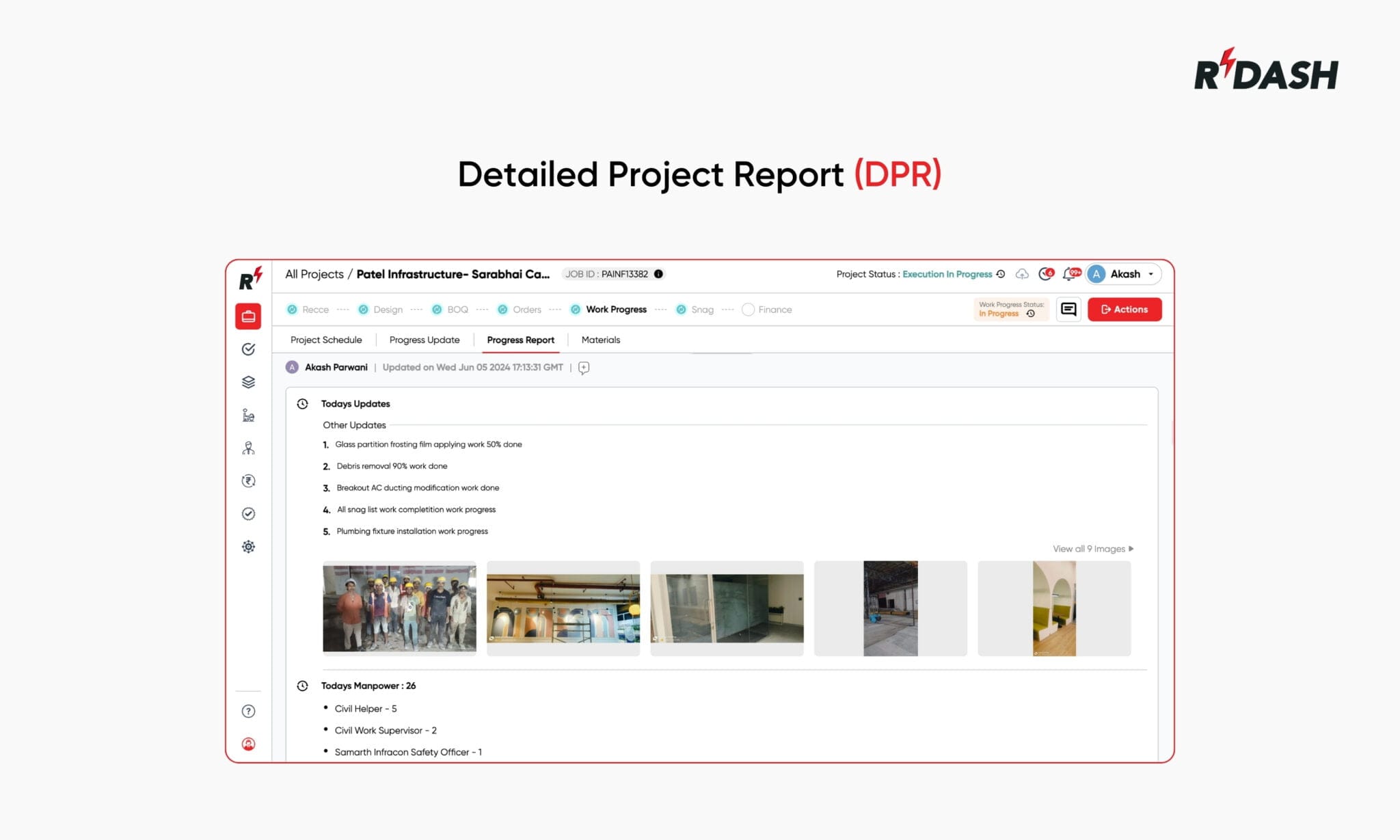Viewport: 1400px width, 840px height.
Task: Click the Recce stage status circle
Action: pyautogui.click(x=293, y=309)
